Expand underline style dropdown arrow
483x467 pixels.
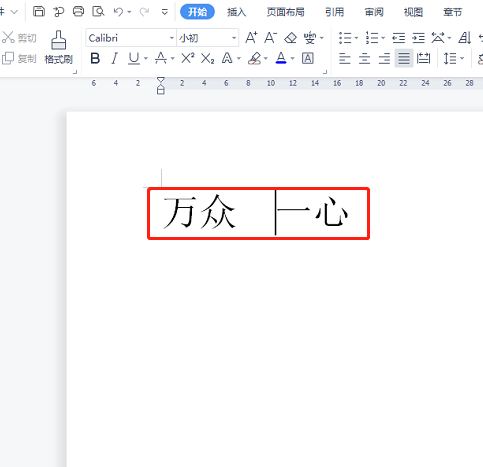pyautogui.click(x=146, y=59)
